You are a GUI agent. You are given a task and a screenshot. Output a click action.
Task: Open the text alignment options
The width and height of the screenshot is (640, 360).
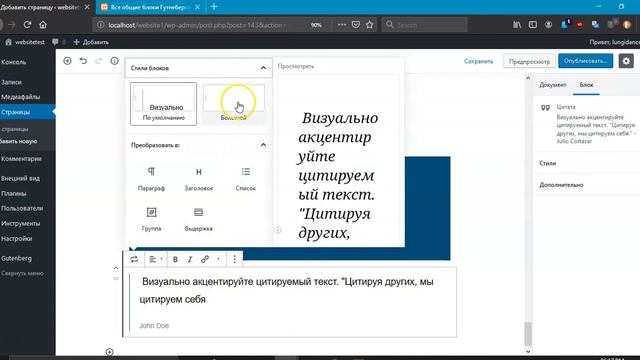(x=156, y=259)
